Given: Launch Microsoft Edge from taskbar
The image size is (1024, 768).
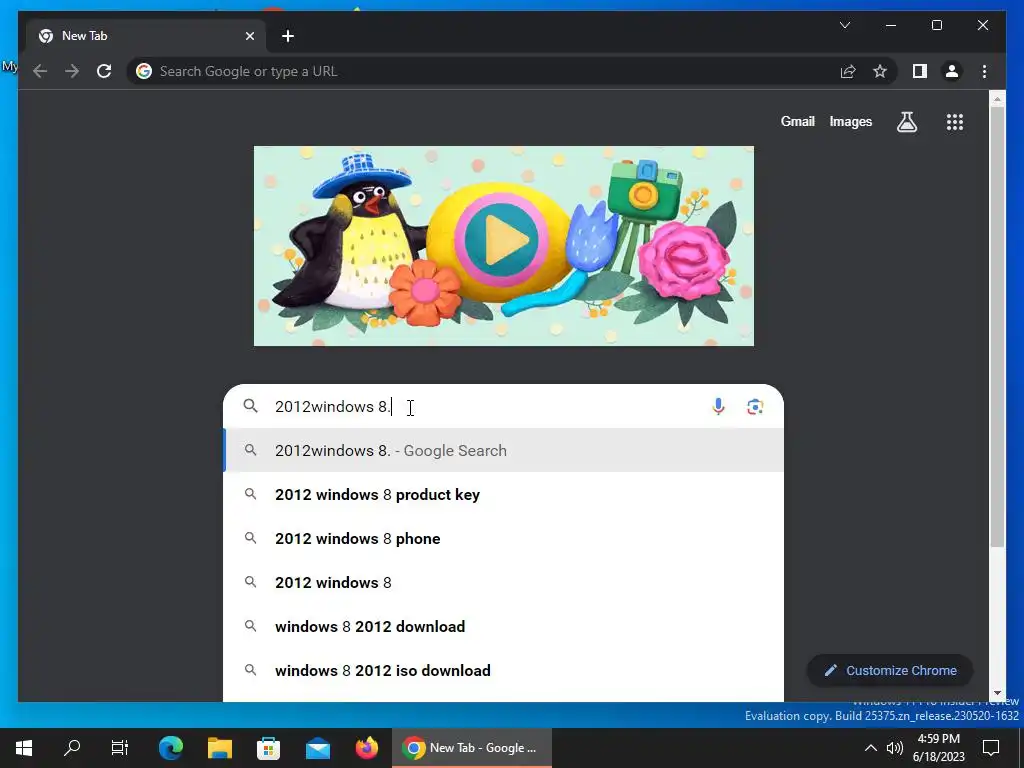Looking at the screenshot, I should click(171, 748).
